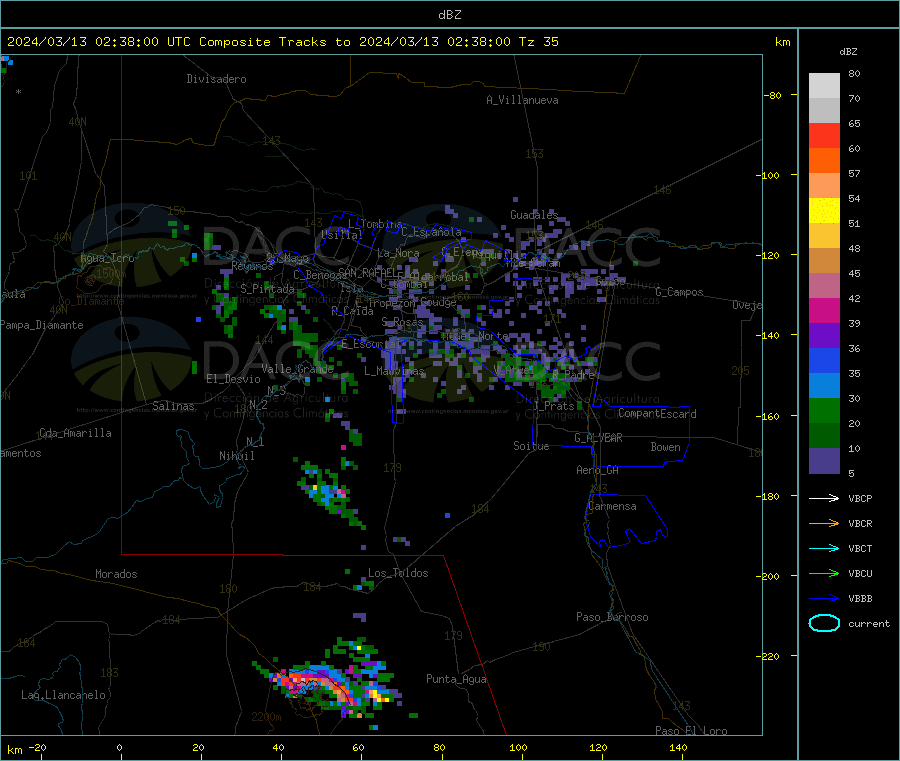Select the magenta swatch in dBZ scale

click(824, 310)
